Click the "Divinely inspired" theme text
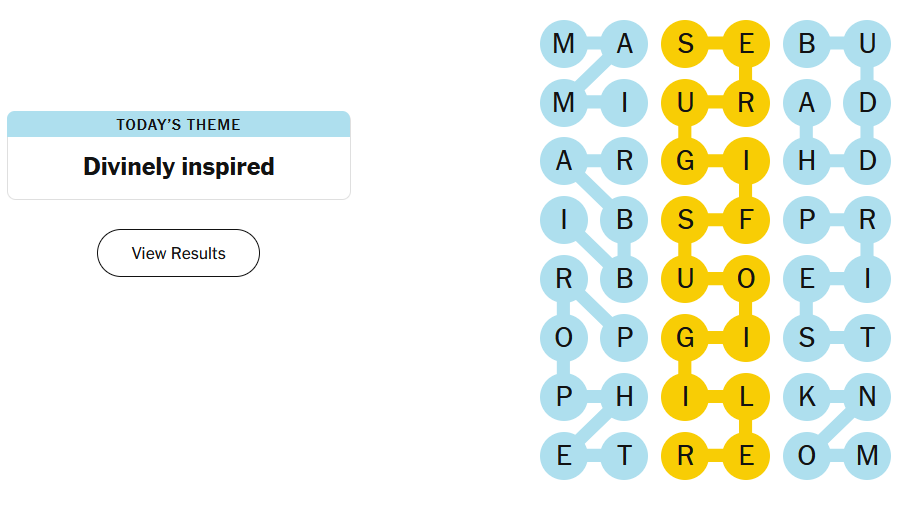Viewport: 898px width, 505px height. (x=178, y=166)
